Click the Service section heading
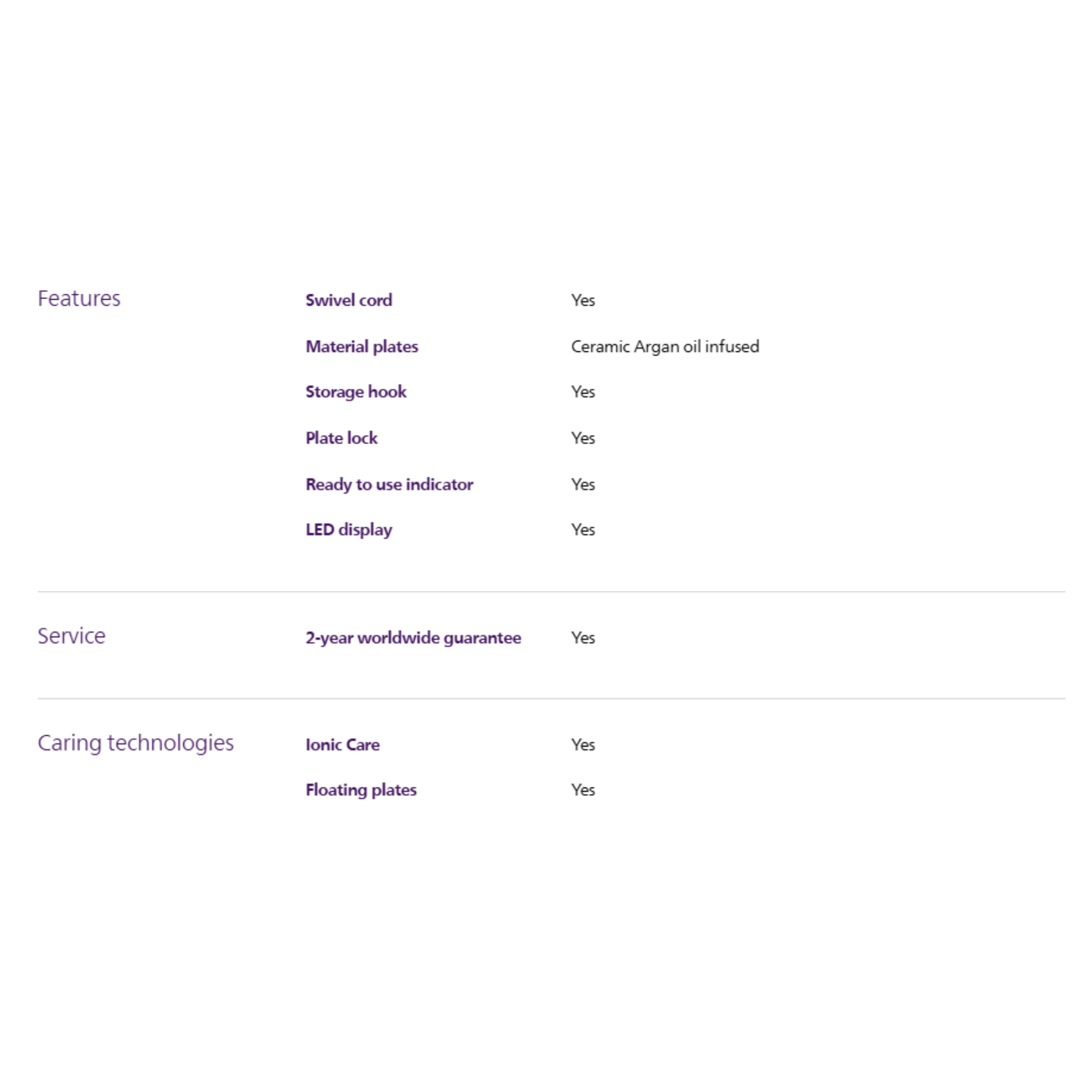The width and height of the screenshot is (1092, 1092). (x=71, y=636)
